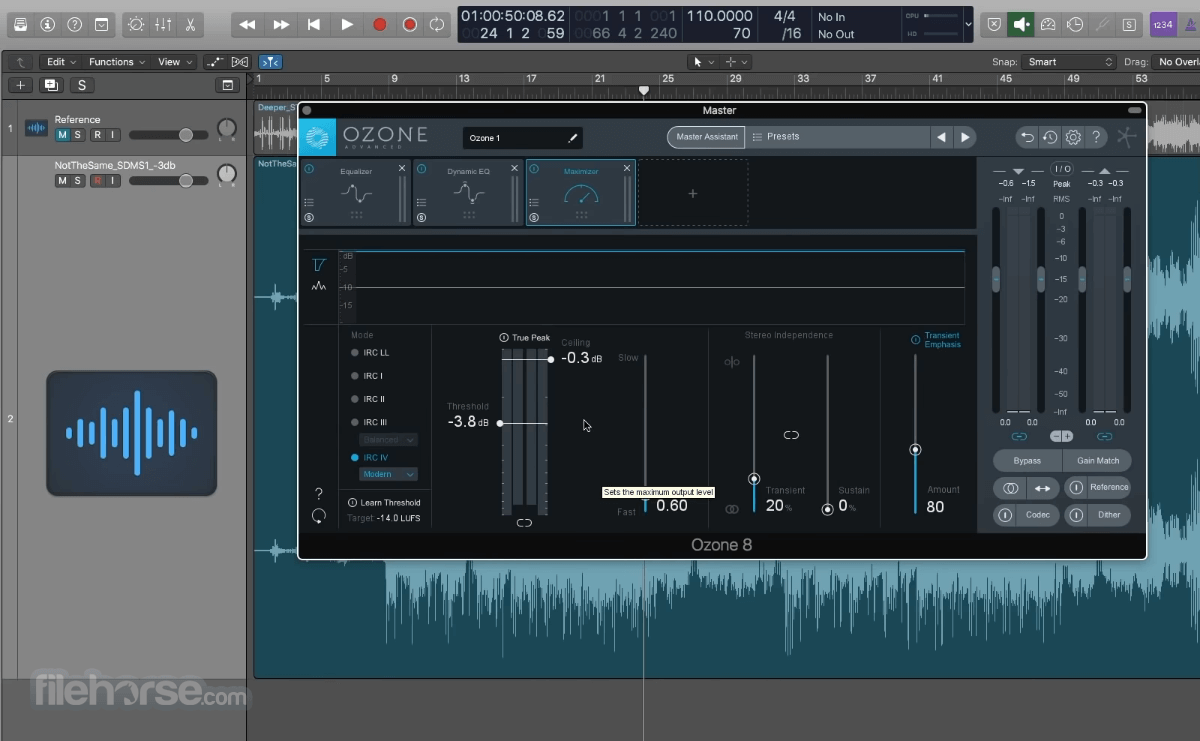Record-enable the NotTheSame_SDMS1_-3db track
The image size is (1200, 741).
97,181
